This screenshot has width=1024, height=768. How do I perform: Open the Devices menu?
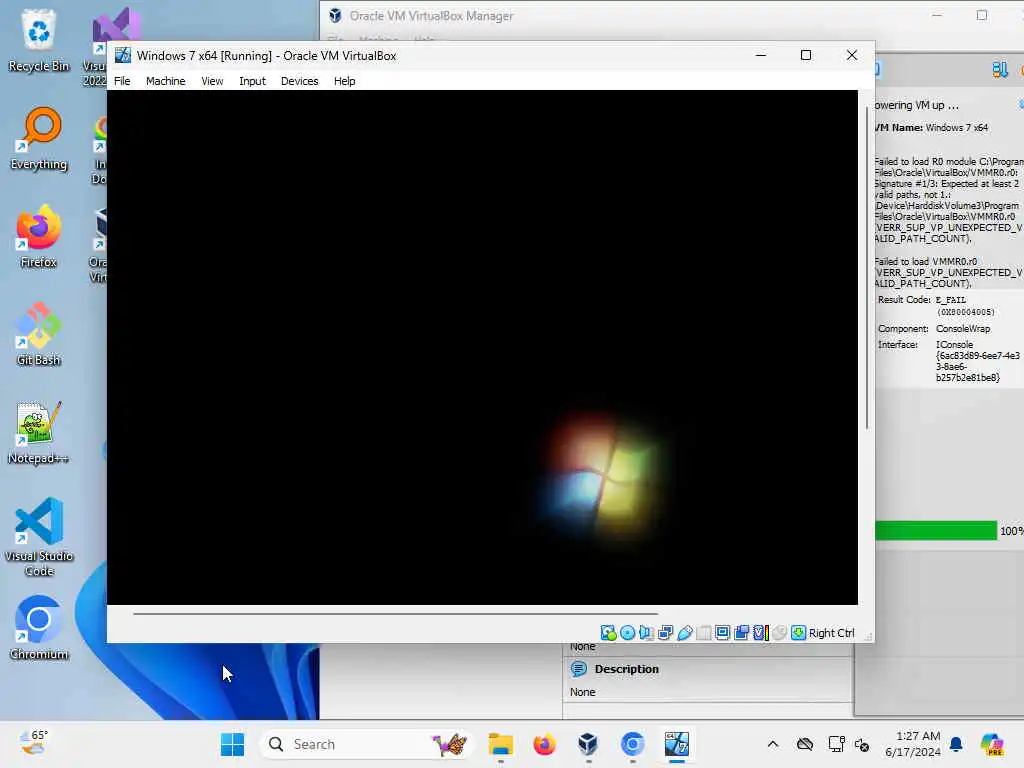[300, 81]
